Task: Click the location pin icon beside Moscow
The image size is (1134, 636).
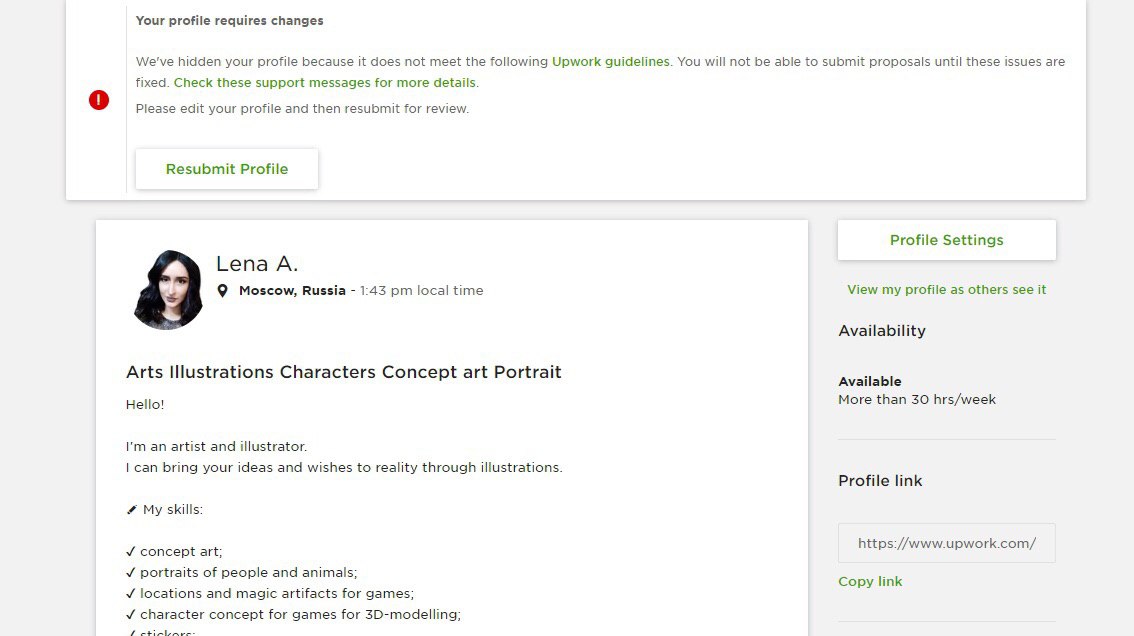Action: 223,291
